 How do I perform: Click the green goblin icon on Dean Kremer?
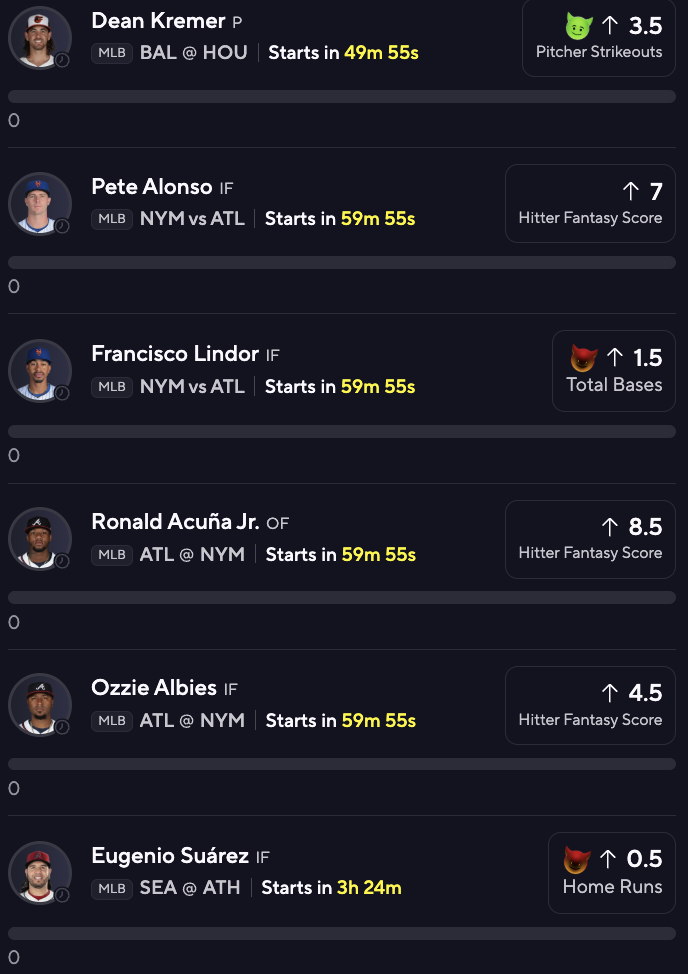[579, 27]
